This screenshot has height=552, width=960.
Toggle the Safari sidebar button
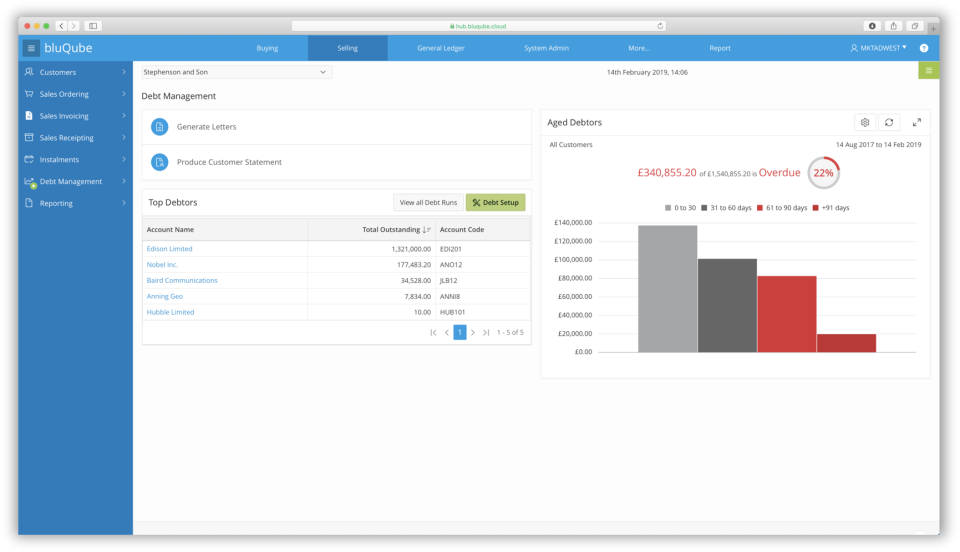coord(93,26)
